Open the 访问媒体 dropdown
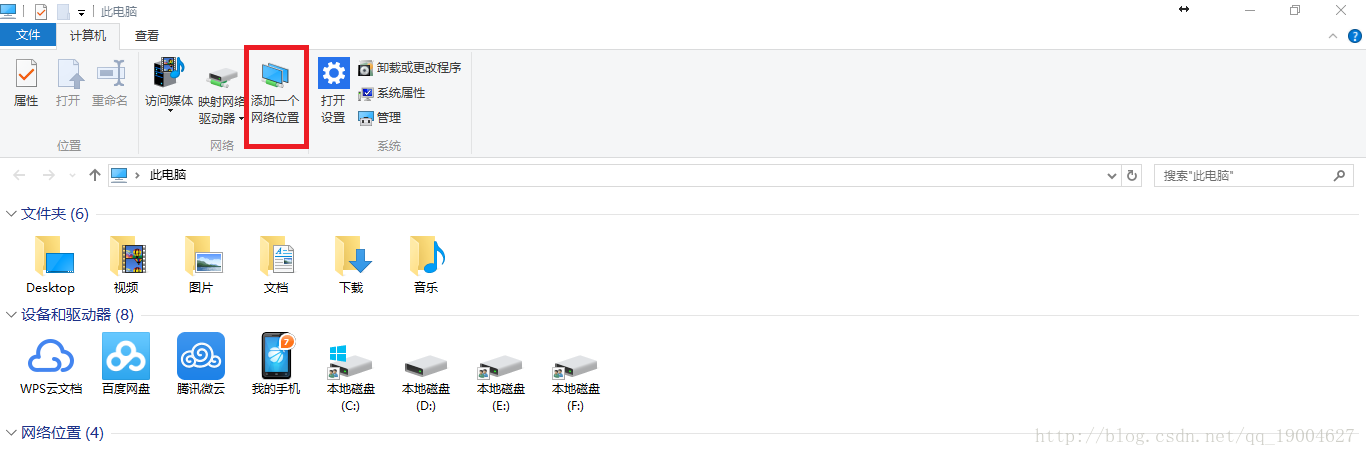The height and width of the screenshot is (456, 1366). point(169,86)
